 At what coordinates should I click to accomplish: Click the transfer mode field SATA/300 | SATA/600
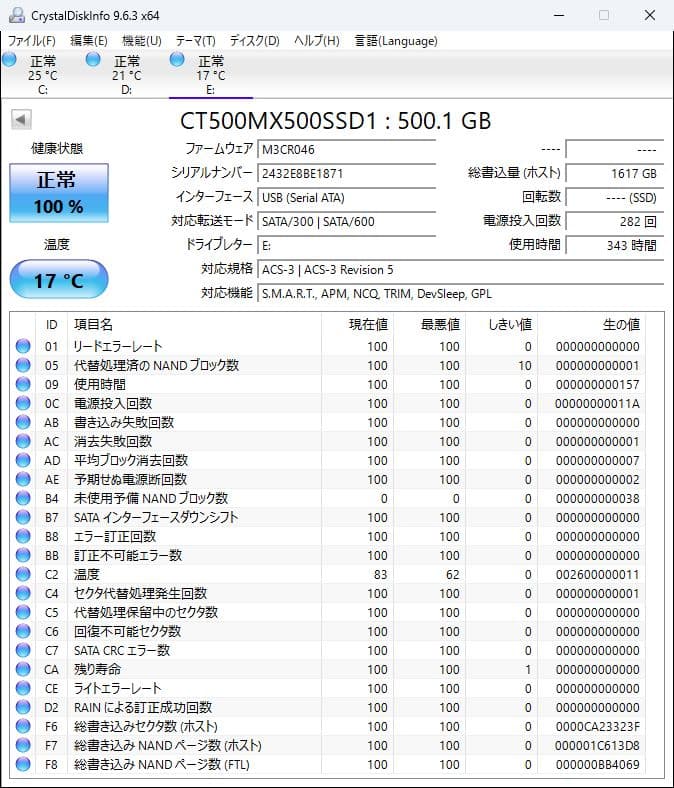346,222
